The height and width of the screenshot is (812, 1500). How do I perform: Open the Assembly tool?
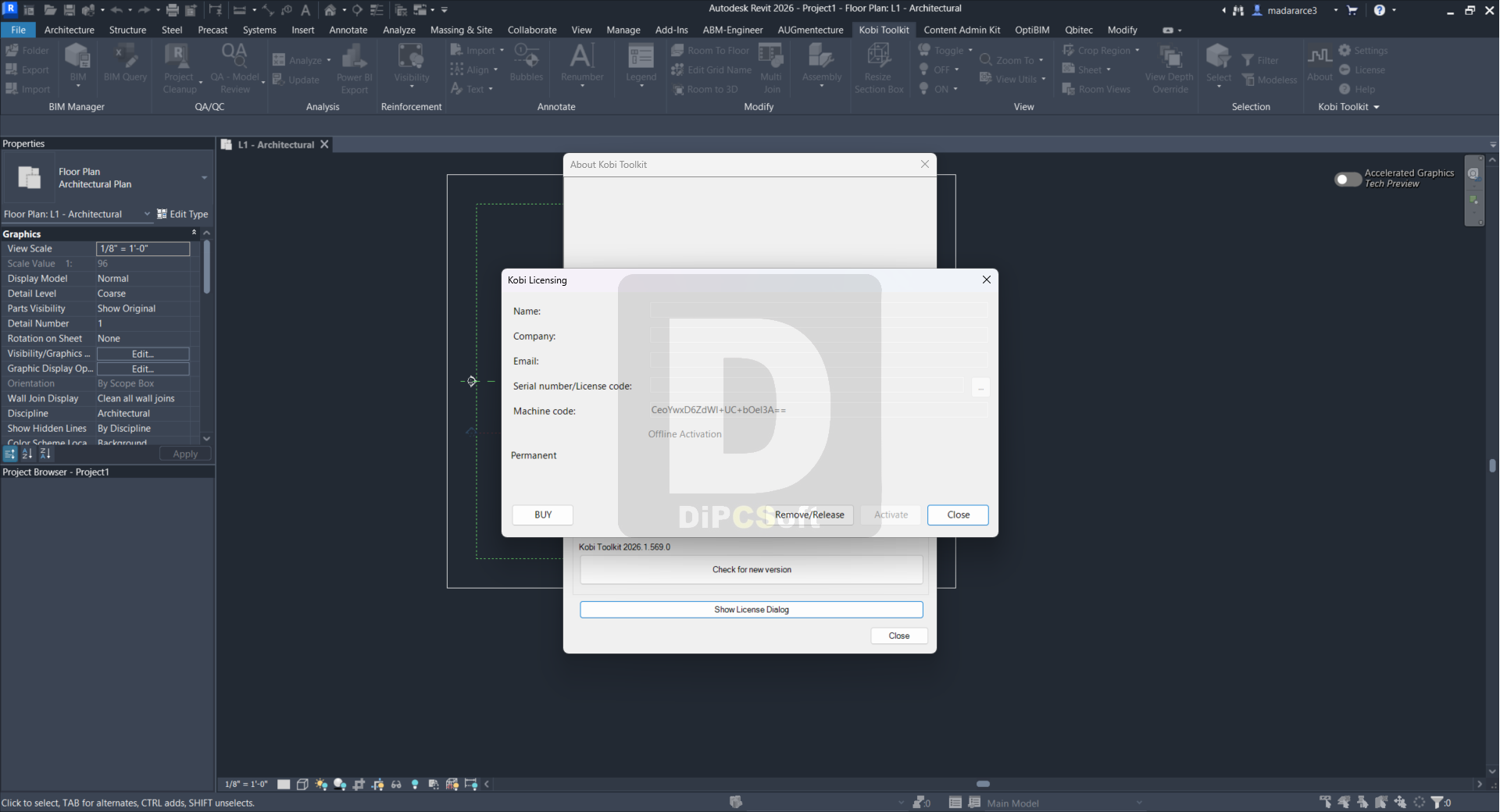click(821, 66)
